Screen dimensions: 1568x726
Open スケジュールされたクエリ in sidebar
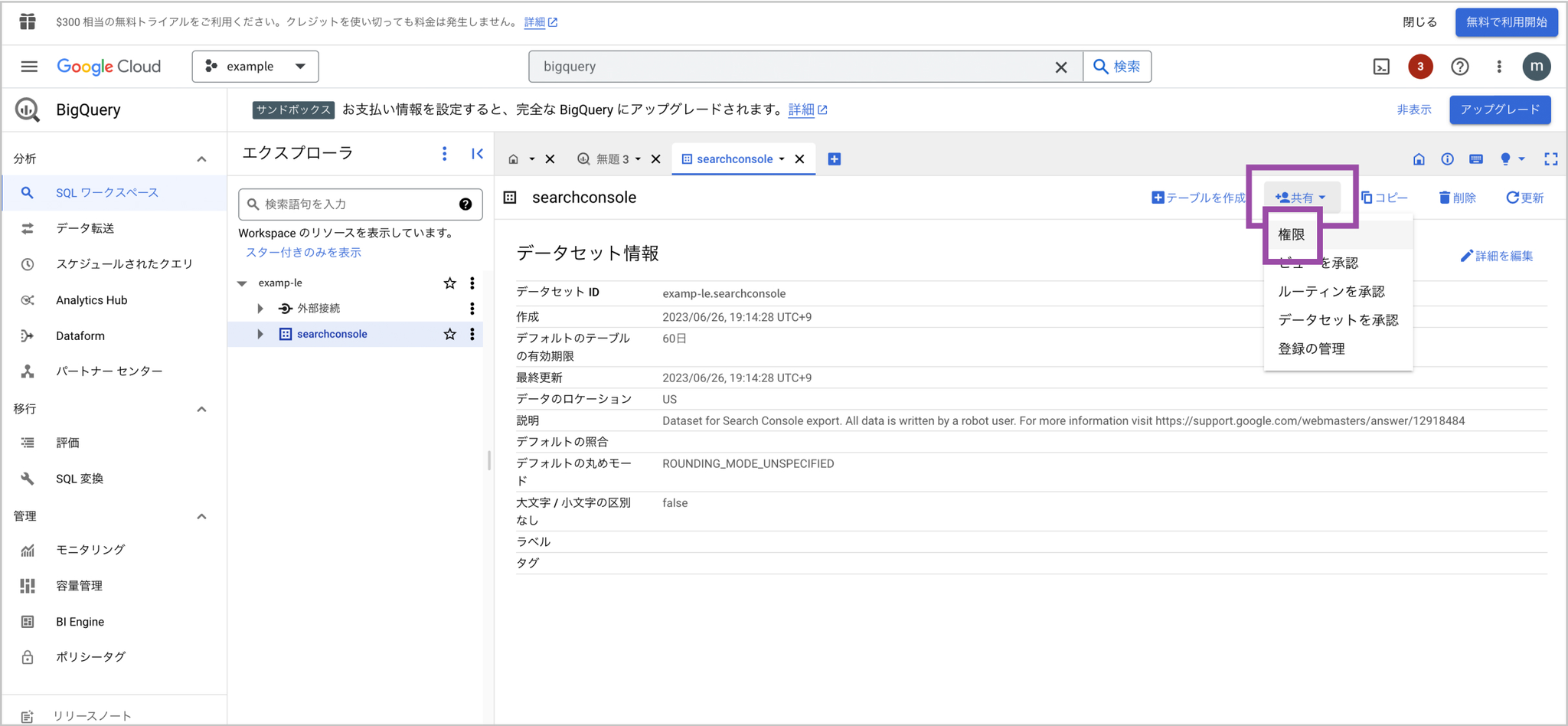(114, 264)
